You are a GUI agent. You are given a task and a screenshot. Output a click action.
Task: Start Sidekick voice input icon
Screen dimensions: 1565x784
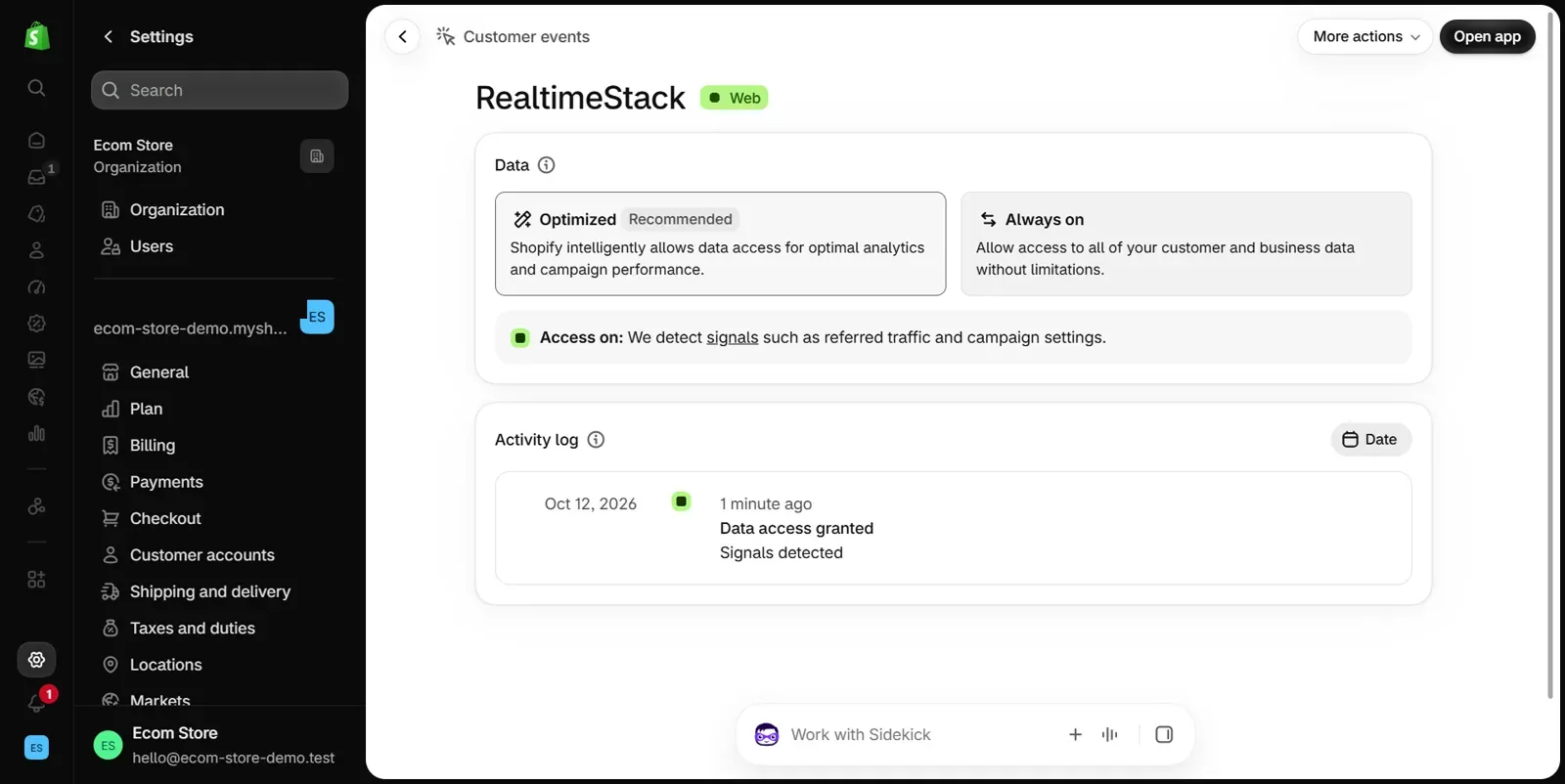coord(1109,735)
